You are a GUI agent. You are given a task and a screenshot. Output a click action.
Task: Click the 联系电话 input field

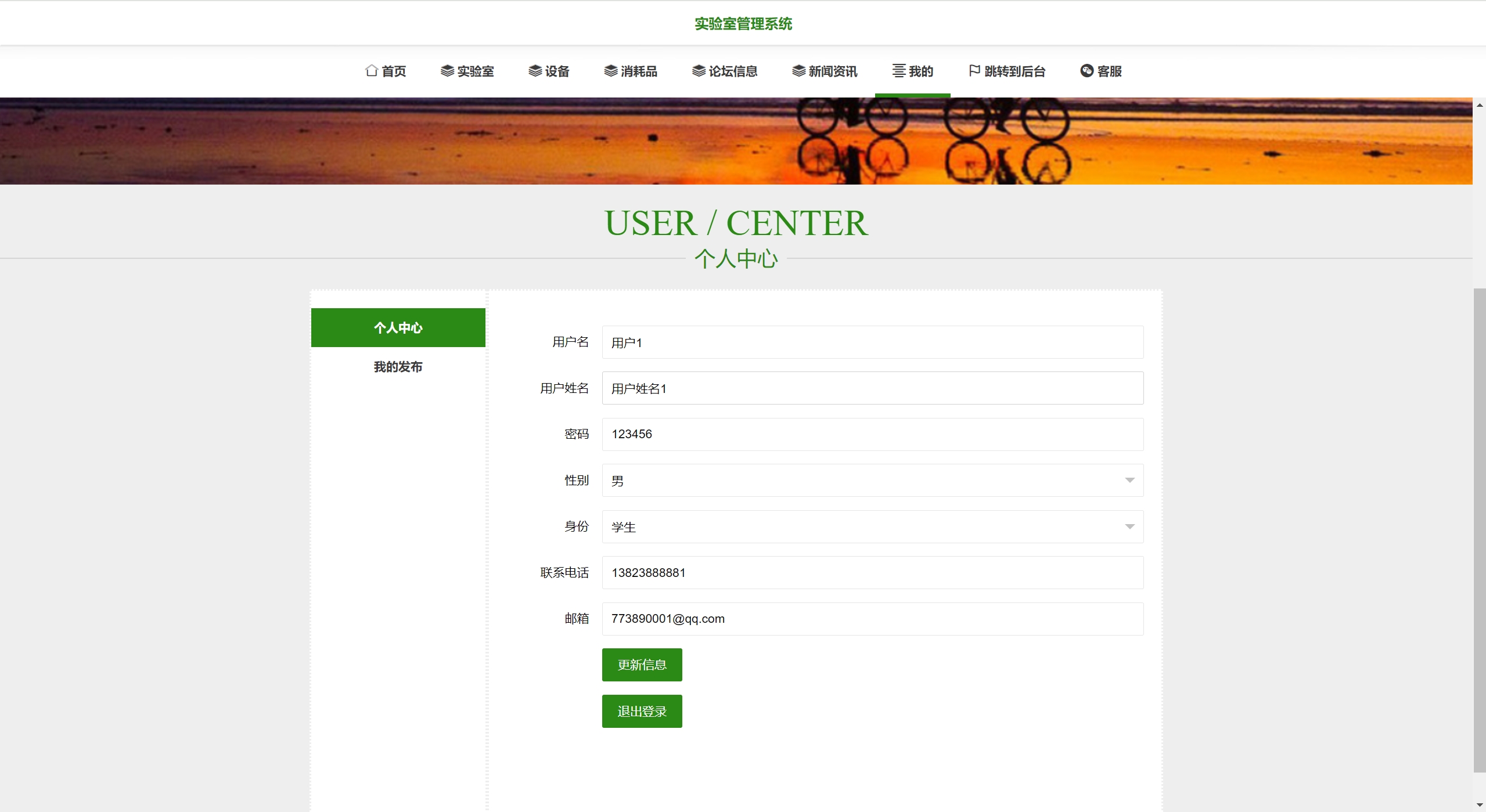[x=872, y=573]
